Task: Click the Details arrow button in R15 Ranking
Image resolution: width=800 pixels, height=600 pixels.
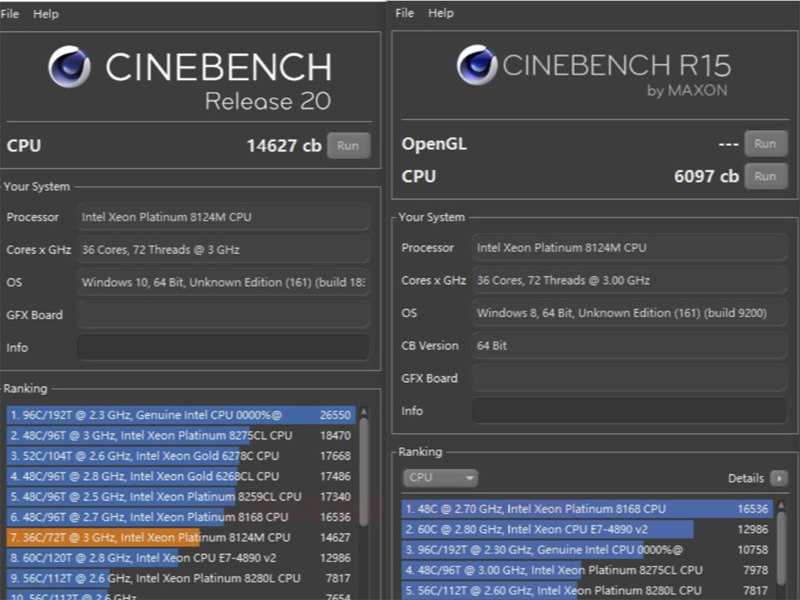Action: pos(779,478)
